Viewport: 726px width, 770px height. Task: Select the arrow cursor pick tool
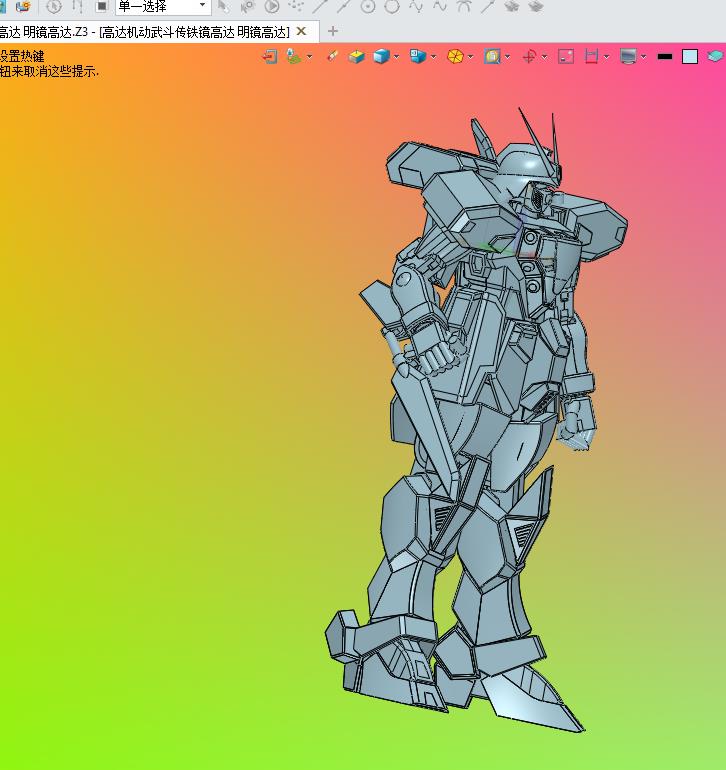tap(223, 6)
